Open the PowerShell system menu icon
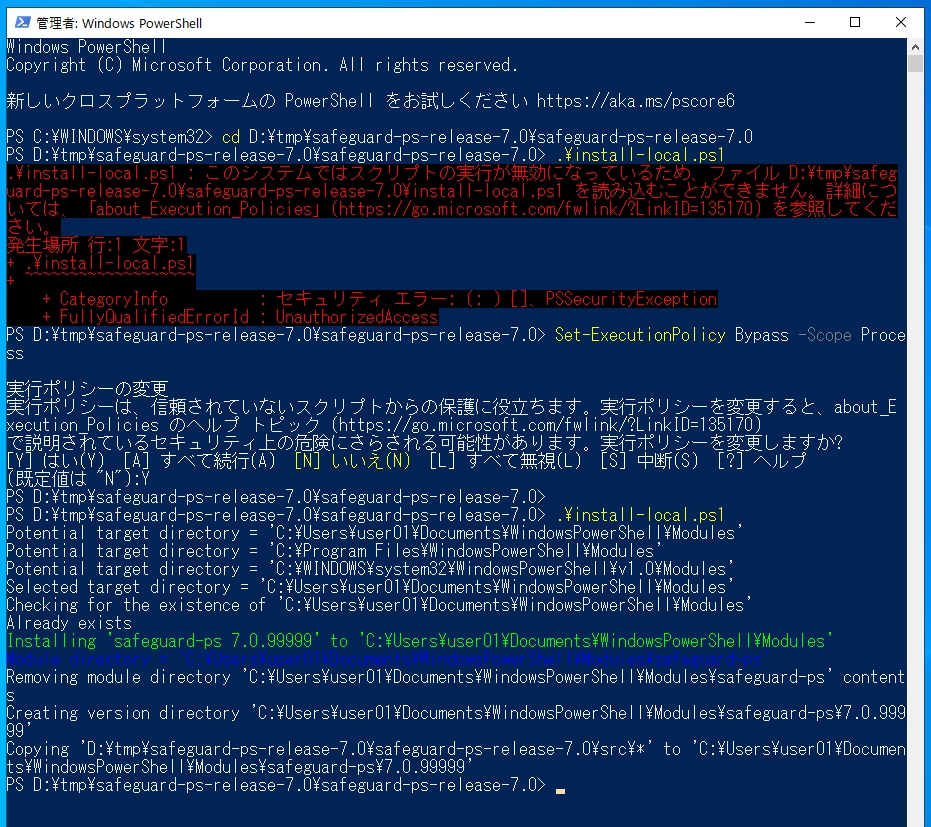Image resolution: width=931 pixels, height=827 pixels. [x=23, y=23]
